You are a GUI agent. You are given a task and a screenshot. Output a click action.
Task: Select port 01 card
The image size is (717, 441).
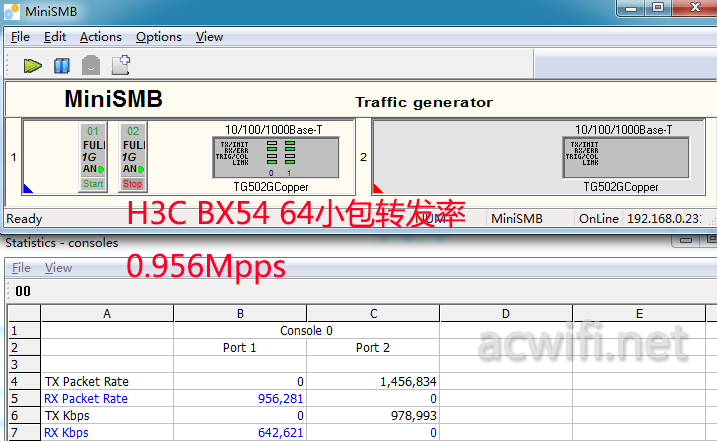coord(93,157)
